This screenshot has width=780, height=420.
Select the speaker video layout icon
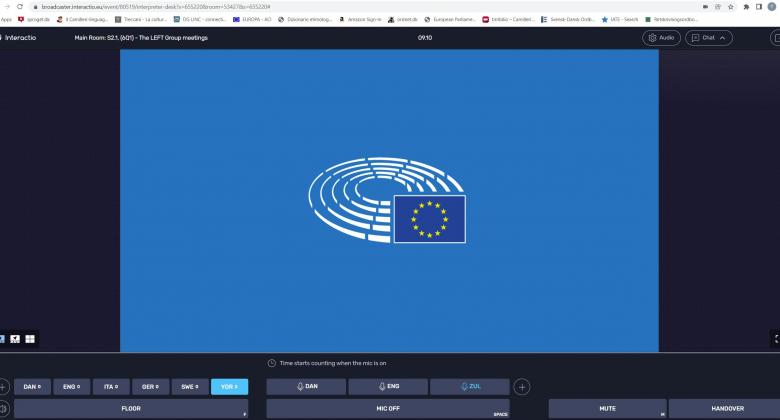[15, 339]
